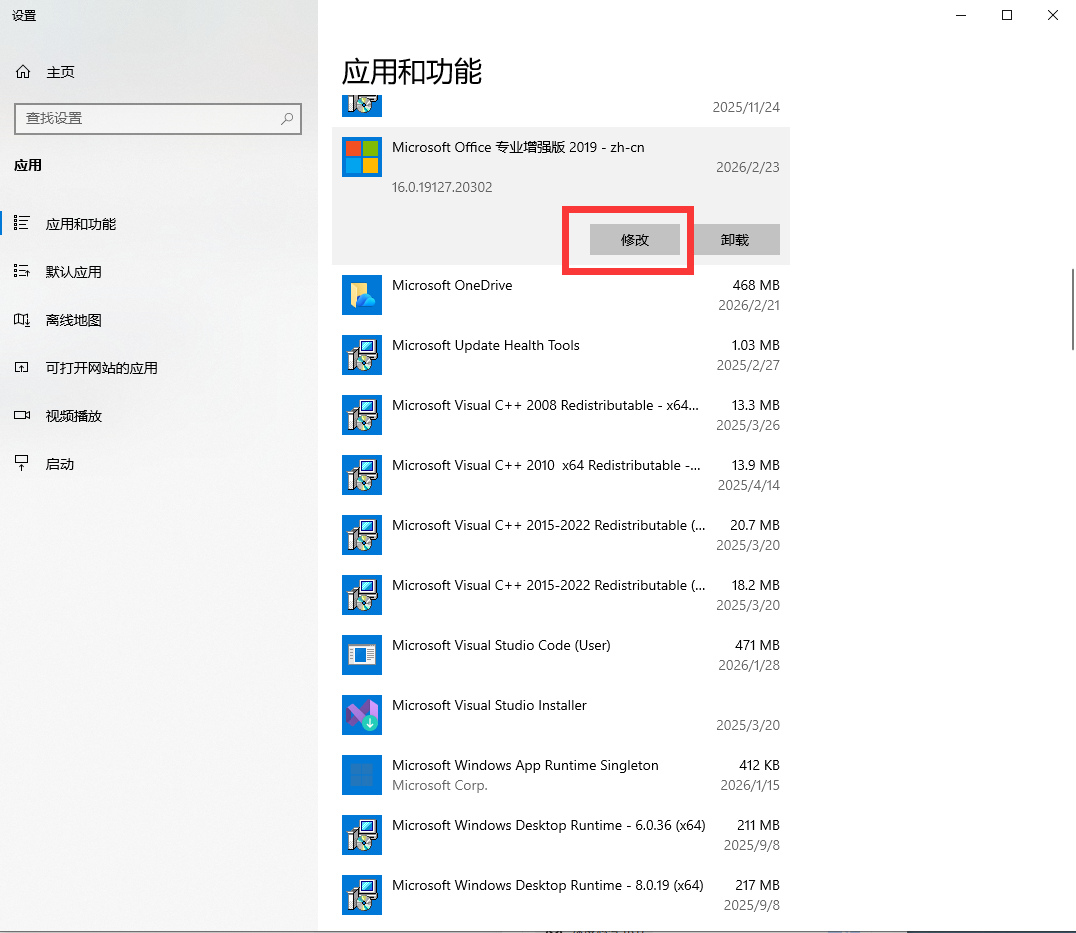
Task: Select Windows Desktop Runtime 6.0.36 (x64) entry
Action: (561, 835)
